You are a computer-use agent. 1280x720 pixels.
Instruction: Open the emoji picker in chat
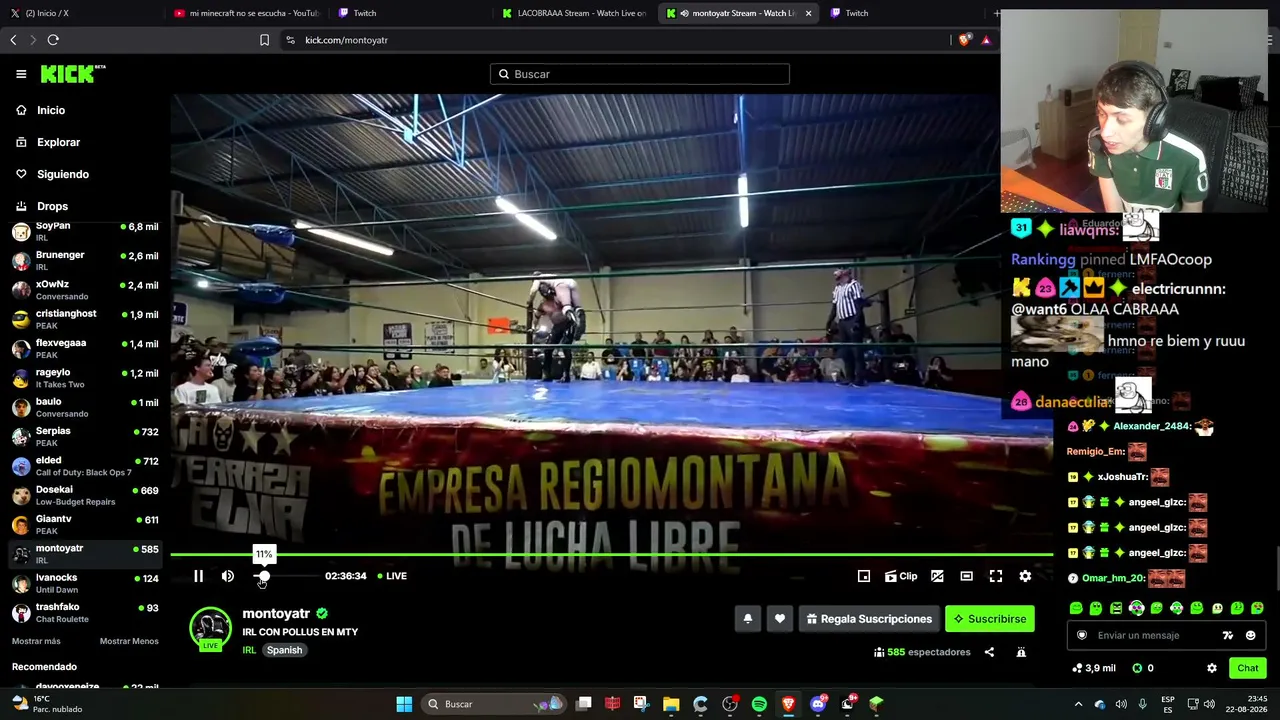click(x=1250, y=635)
